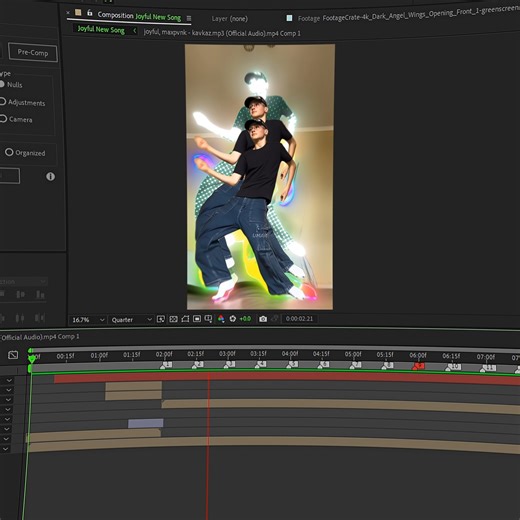This screenshot has height=520, width=520.
Task: Click the tan color label on Composition tab
Action: (78, 13)
